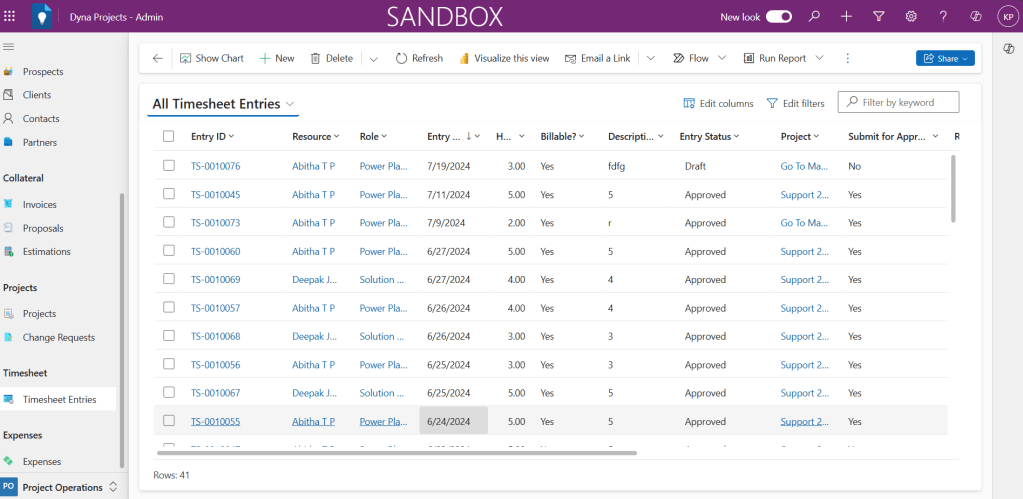Open Invoices in the sidebar

pos(39,204)
